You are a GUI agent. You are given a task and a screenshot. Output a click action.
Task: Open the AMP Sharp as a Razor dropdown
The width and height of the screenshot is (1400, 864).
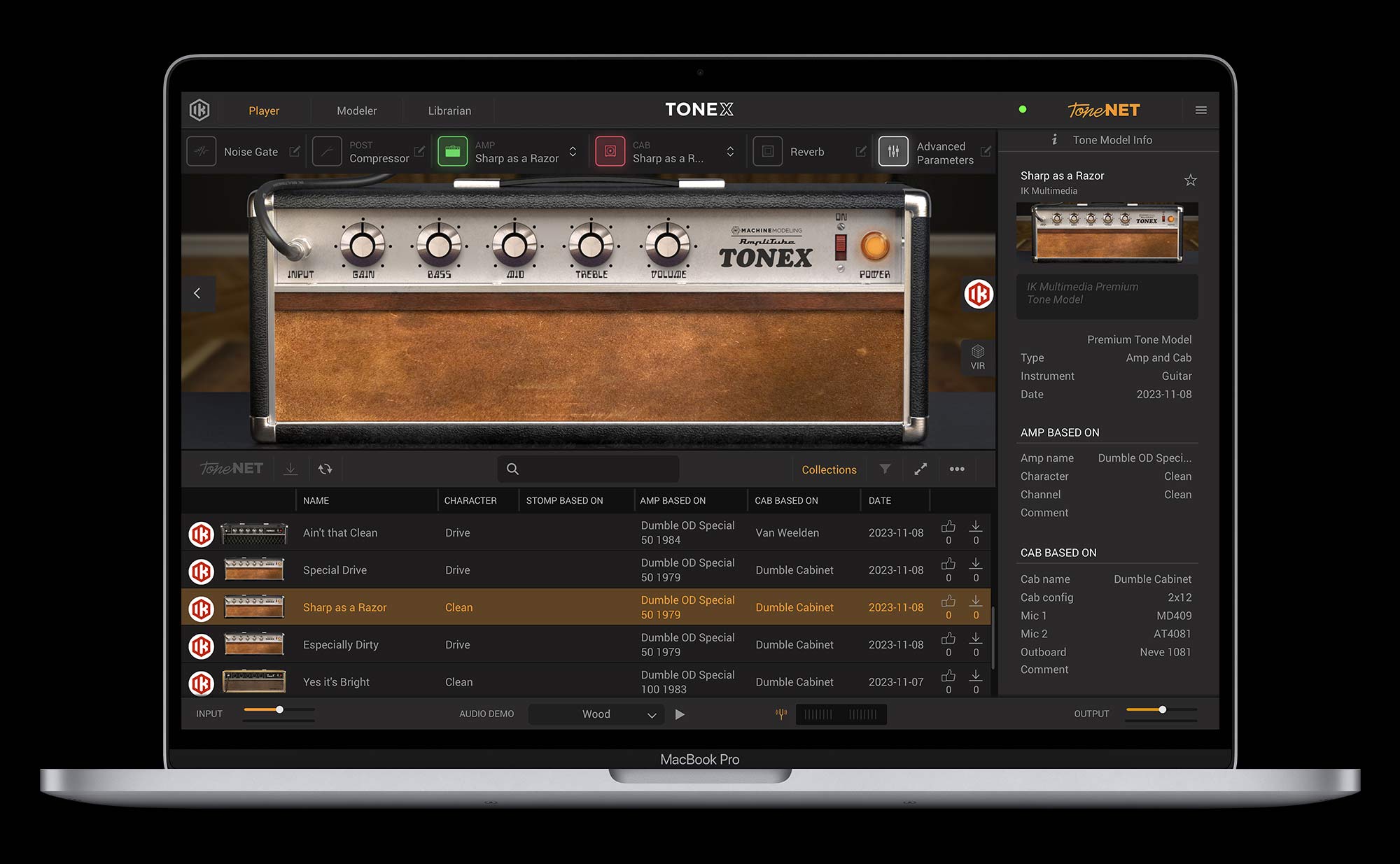(571, 151)
